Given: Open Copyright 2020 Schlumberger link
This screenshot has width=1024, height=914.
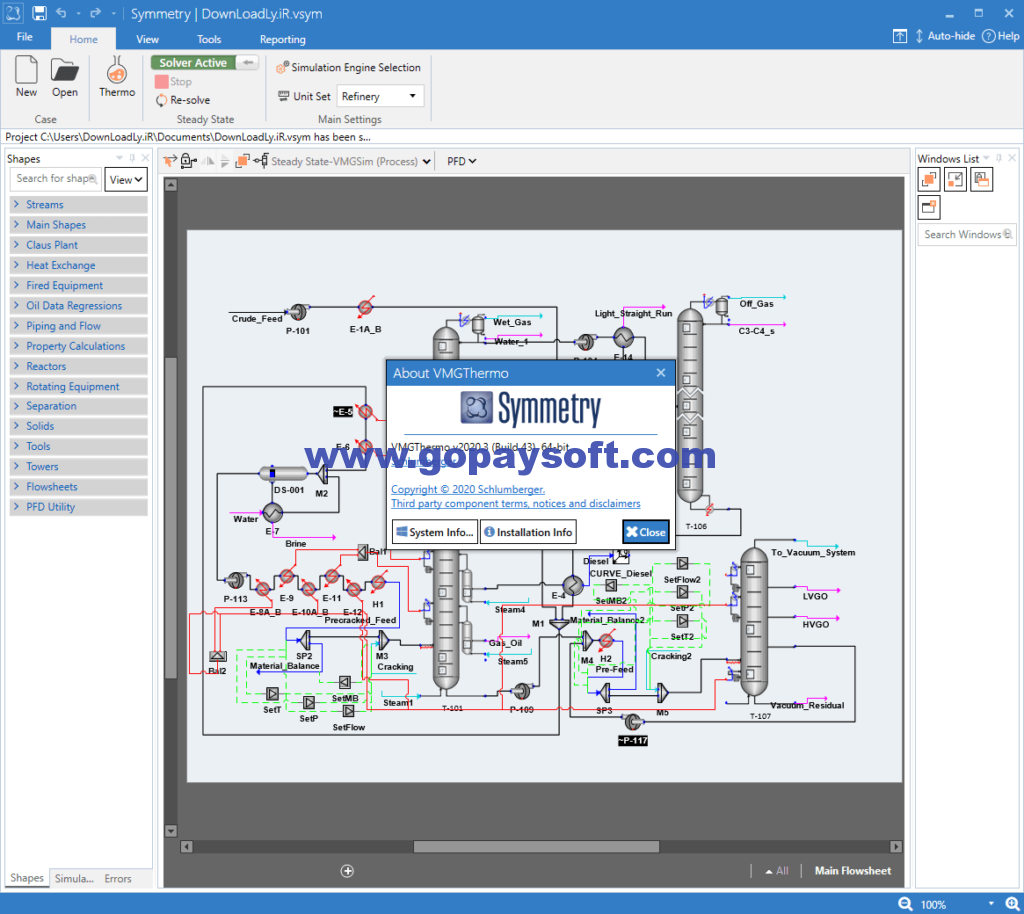Looking at the screenshot, I should (x=468, y=490).
